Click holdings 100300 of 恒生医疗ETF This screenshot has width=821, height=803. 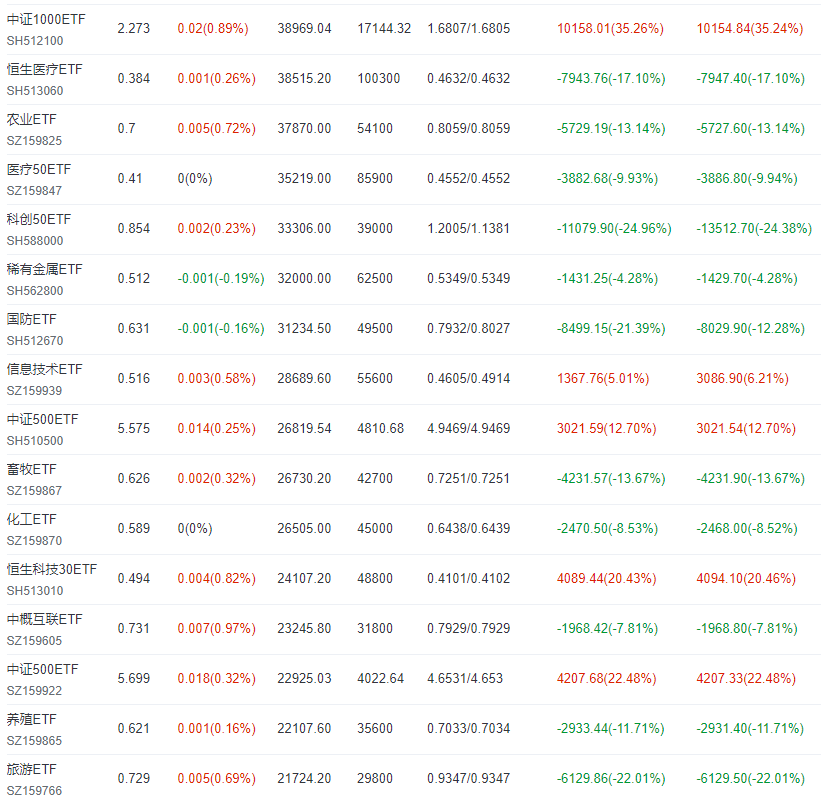379,79
